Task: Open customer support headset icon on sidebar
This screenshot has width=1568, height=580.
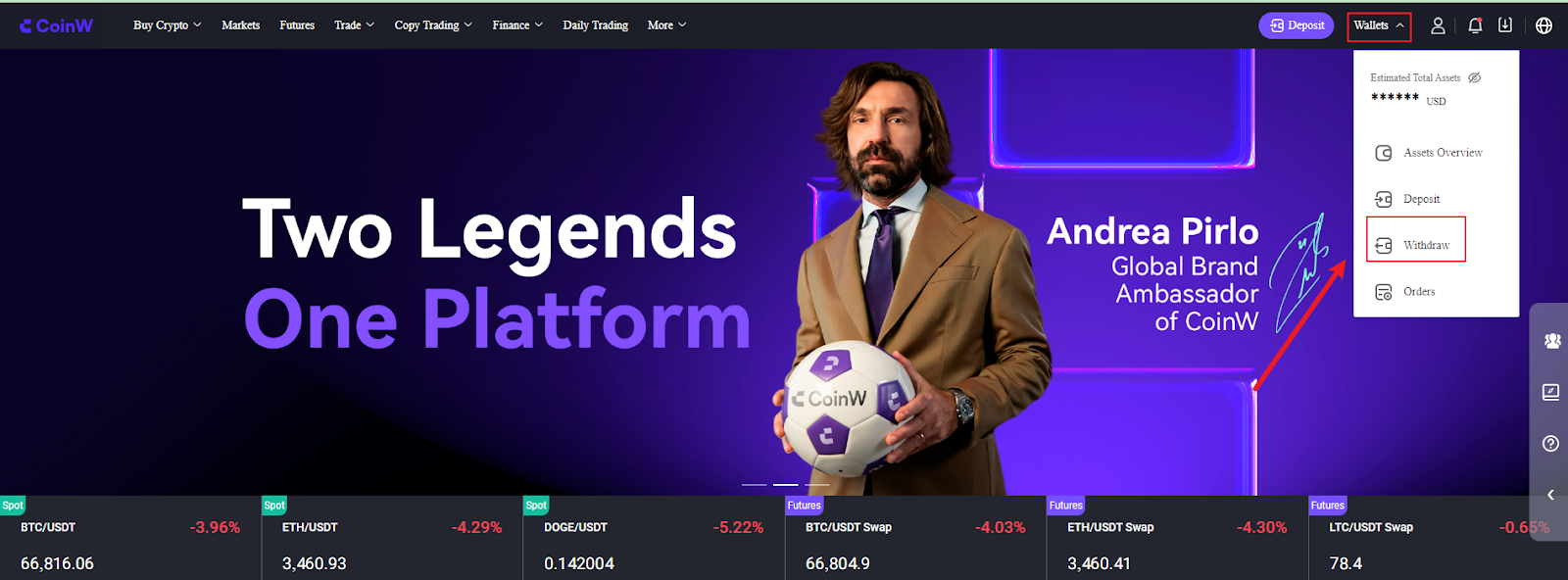Action: (x=1552, y=341)
